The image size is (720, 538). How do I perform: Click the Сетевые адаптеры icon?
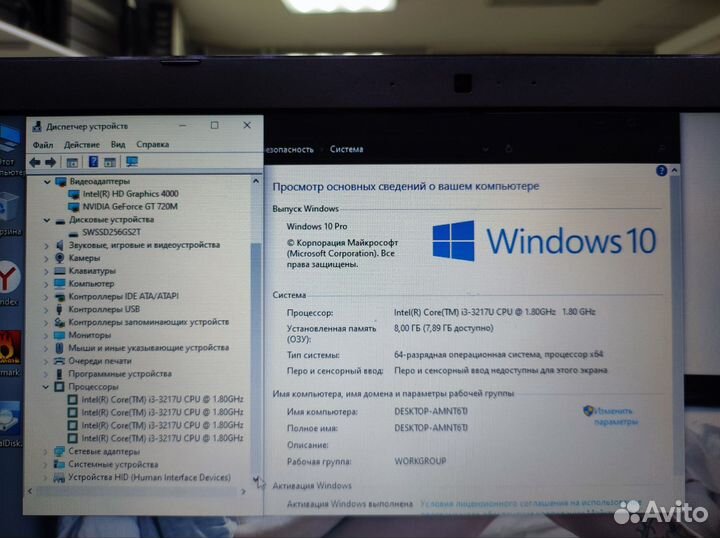[59, 451]
